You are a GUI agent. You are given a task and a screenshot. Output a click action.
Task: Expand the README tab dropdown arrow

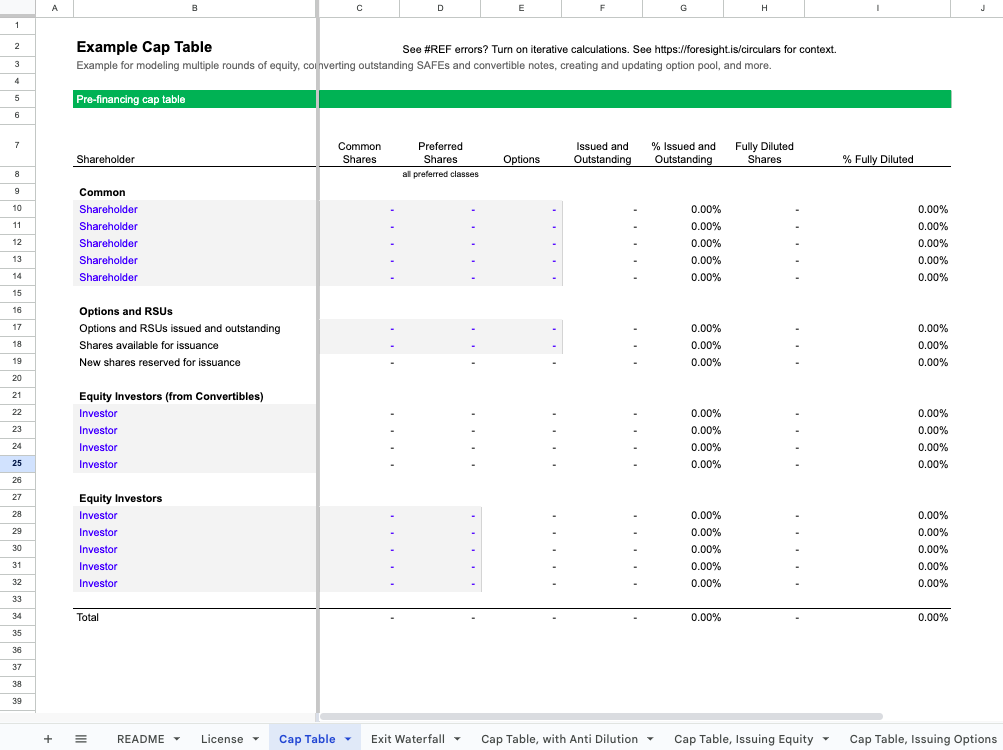click(x=177, y=739)
